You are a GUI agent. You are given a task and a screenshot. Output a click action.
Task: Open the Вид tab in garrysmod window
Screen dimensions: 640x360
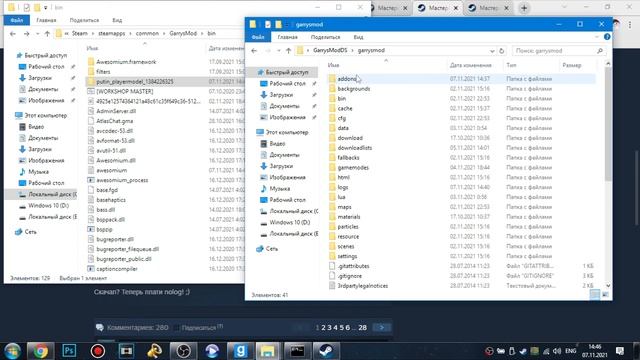358,37
